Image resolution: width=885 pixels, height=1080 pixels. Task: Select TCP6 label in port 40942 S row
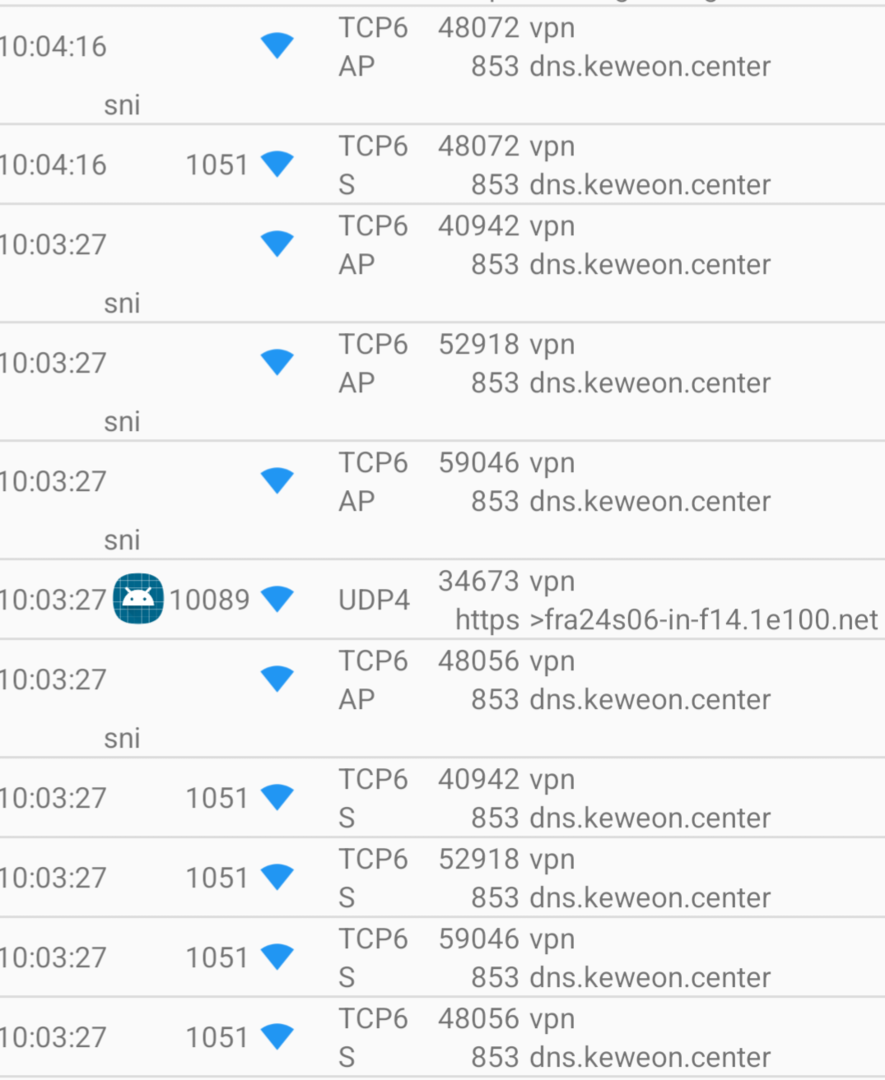373,779
